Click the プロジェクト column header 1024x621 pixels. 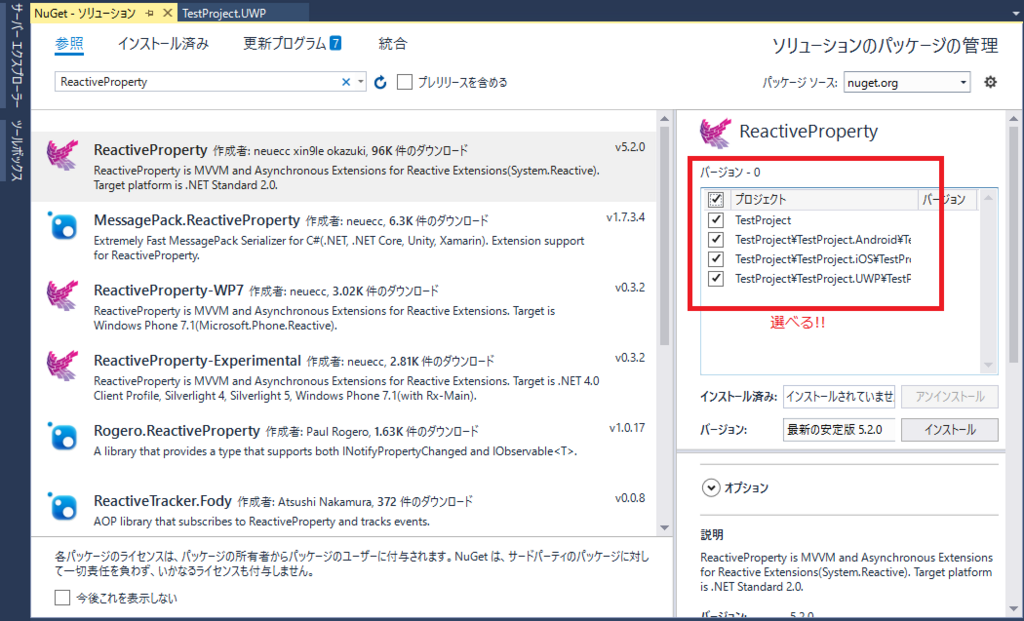click(x=824, y=200)
